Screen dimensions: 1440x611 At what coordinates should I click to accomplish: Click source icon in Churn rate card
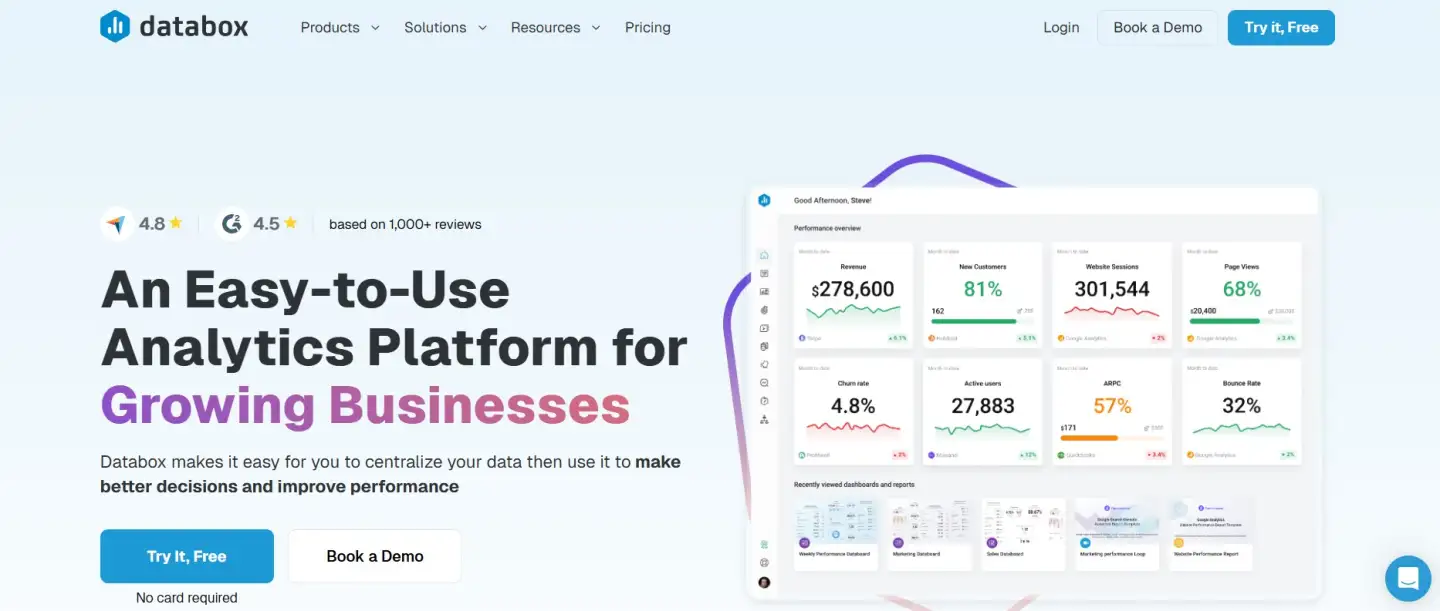pyautogui.click(x=802, y=455)
